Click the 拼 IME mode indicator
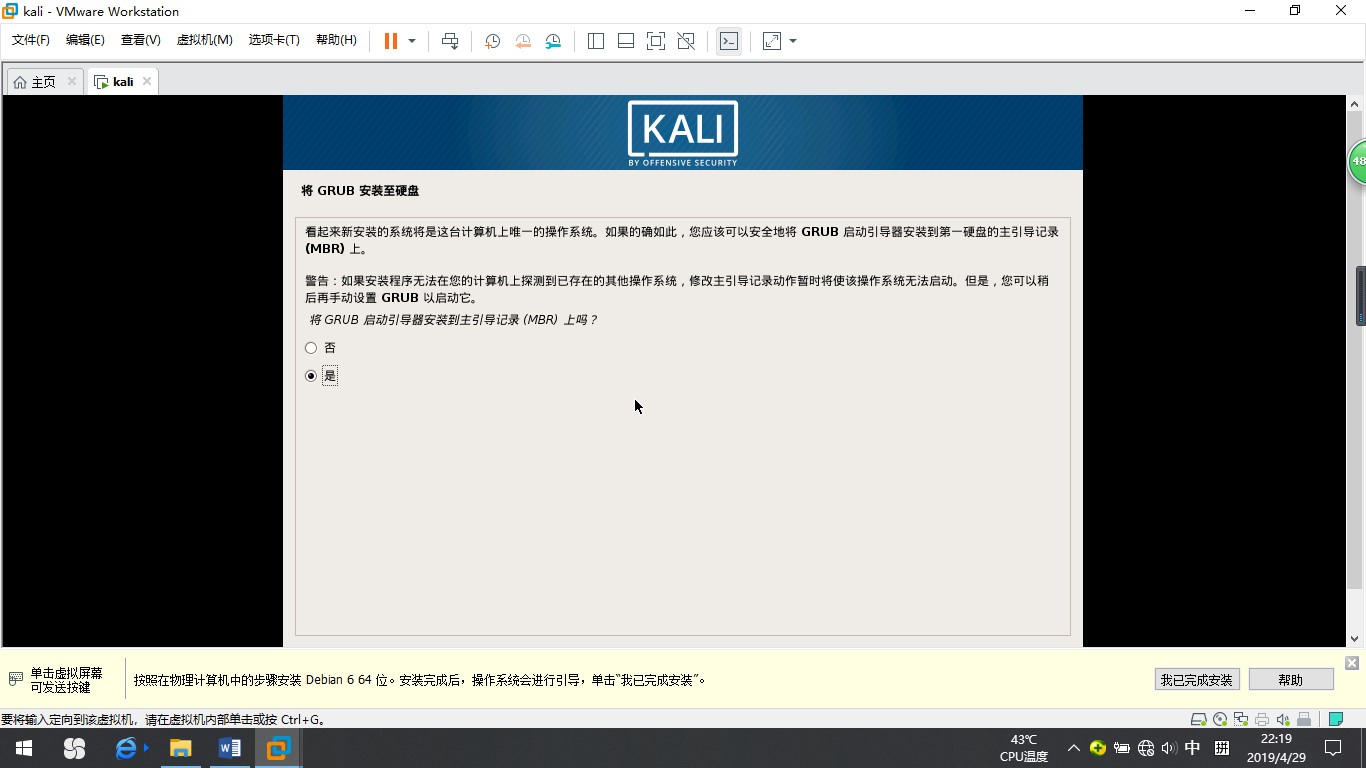1366x768 pixels. (1222, 748)
